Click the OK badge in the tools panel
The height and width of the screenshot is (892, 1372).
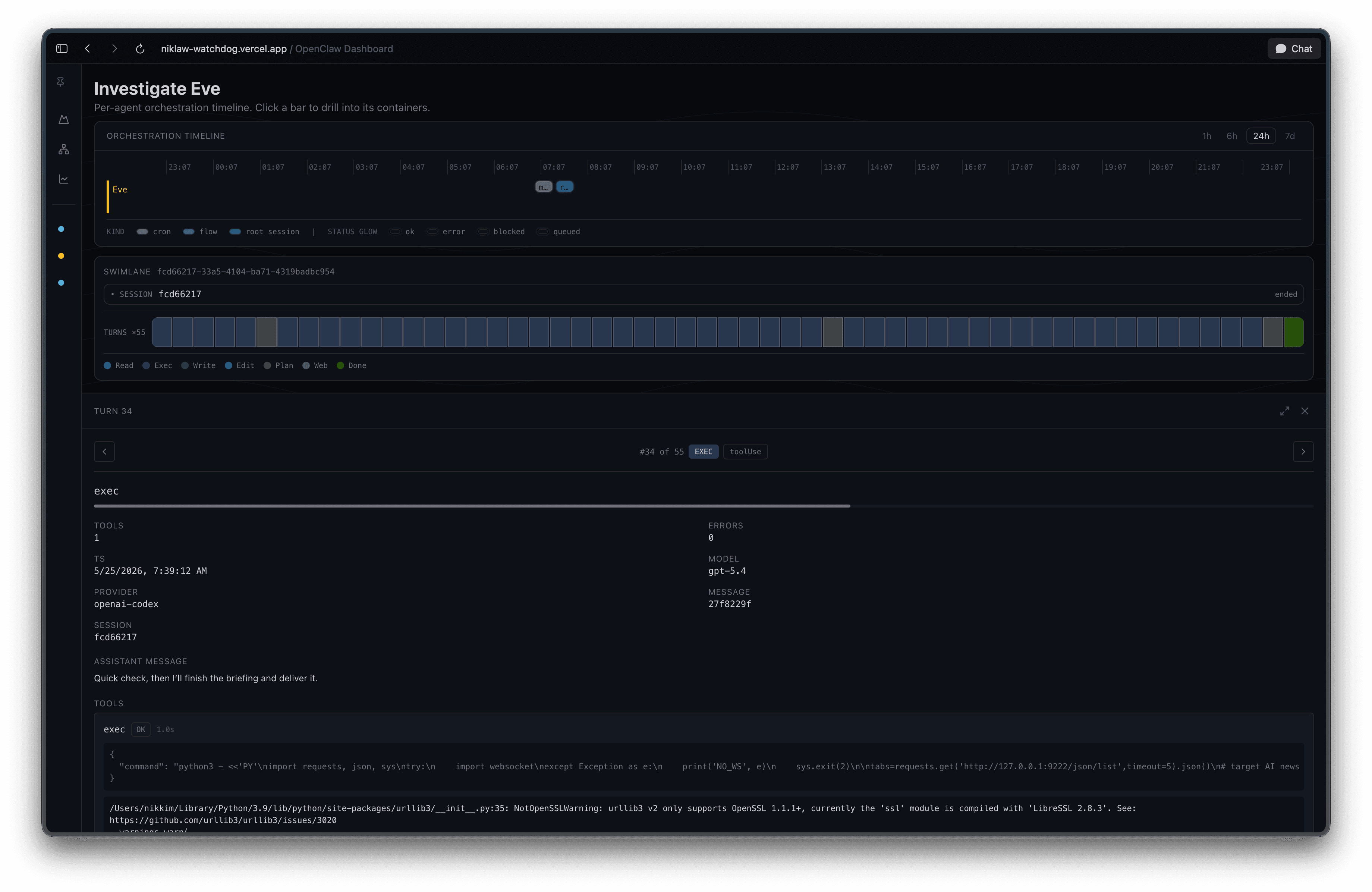pyautogui.click(x=141, y=729)
